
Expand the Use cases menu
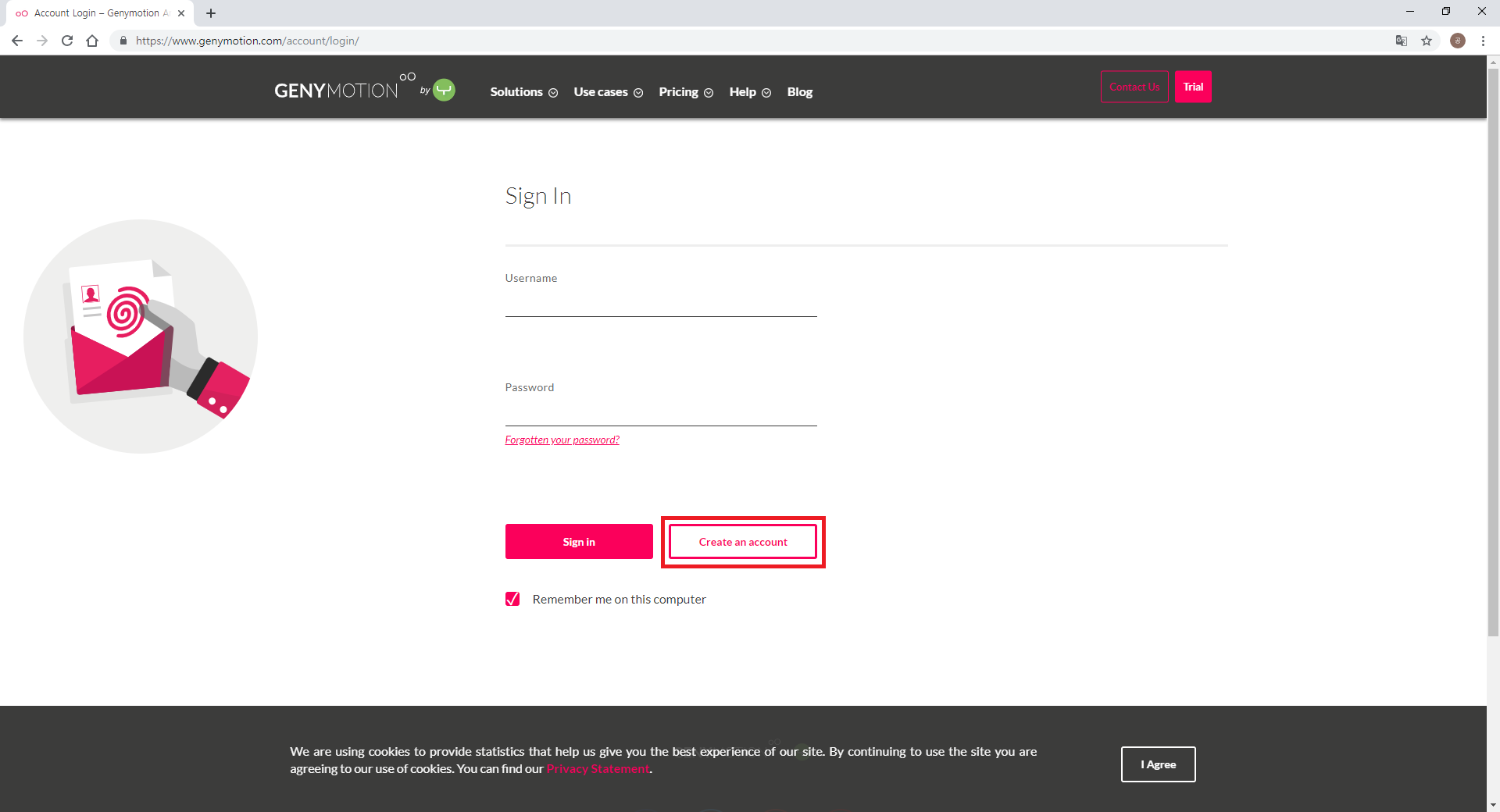608,92
